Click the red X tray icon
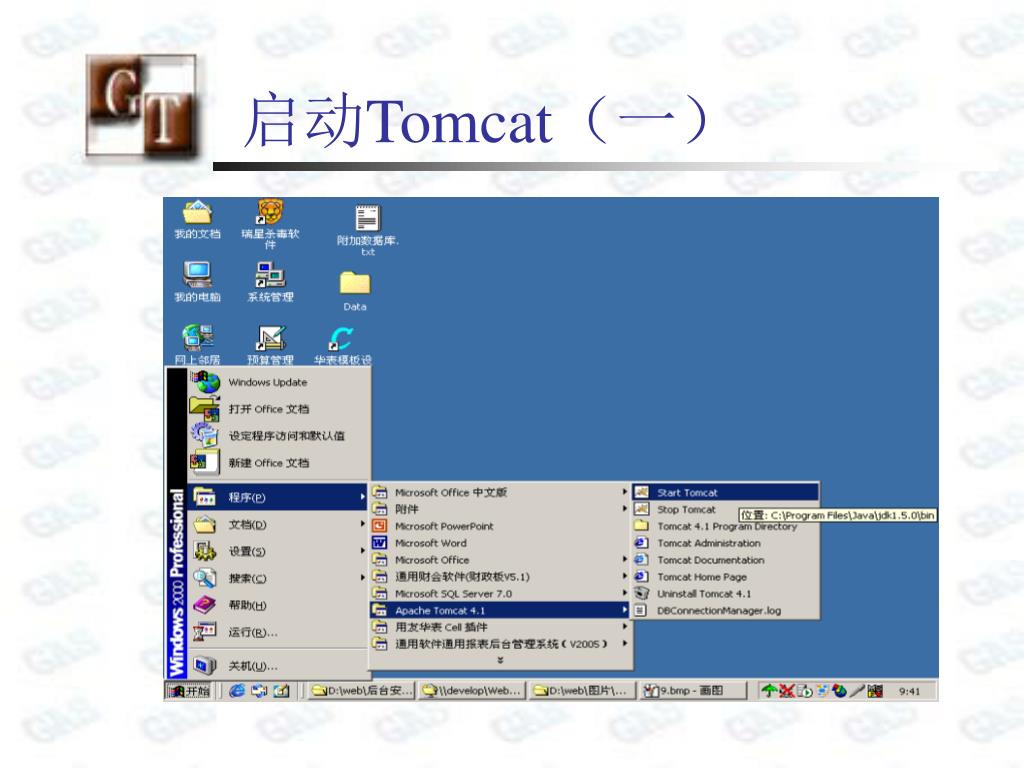Screen dimensions: 1024x768 [x=787, y=690]
